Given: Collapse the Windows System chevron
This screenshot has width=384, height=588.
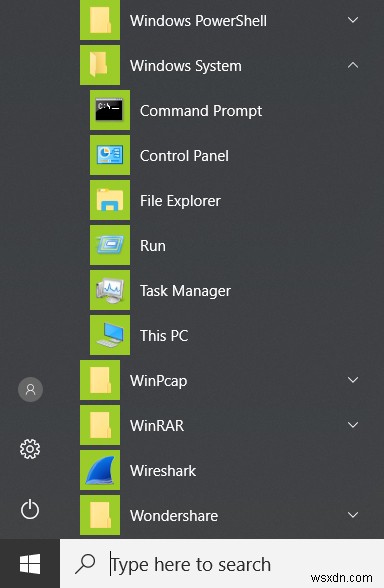Looking at the screenshot, I should click(353, 65).
